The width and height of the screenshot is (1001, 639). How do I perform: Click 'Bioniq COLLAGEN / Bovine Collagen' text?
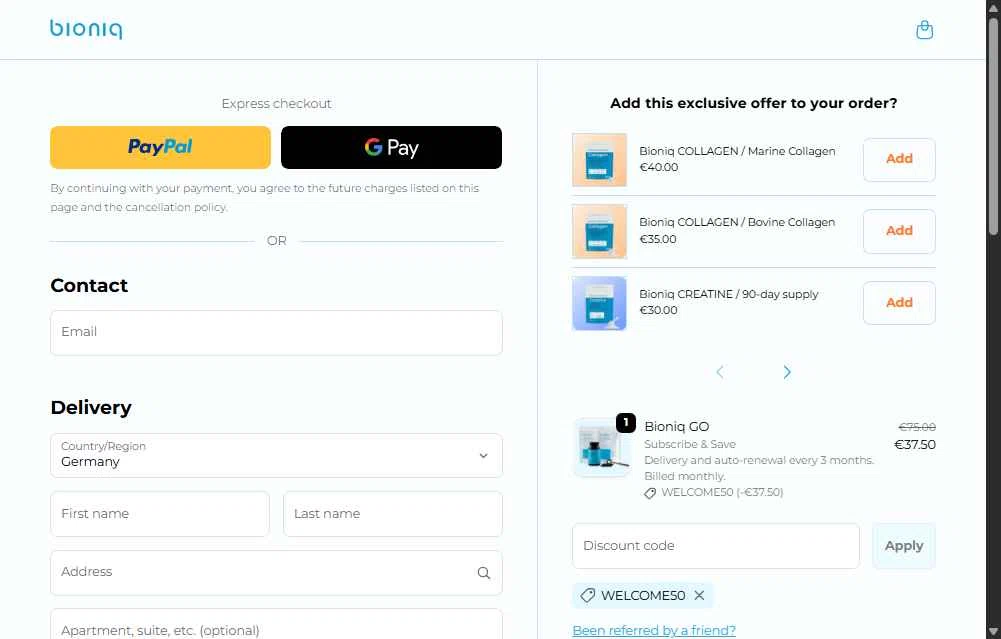pos(737,222)
